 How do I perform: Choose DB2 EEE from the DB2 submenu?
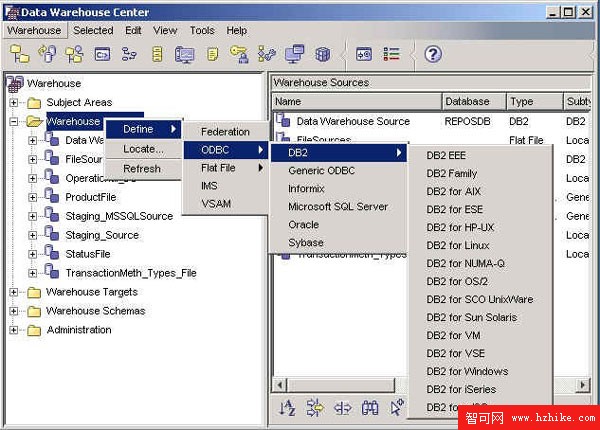[481, 155]
